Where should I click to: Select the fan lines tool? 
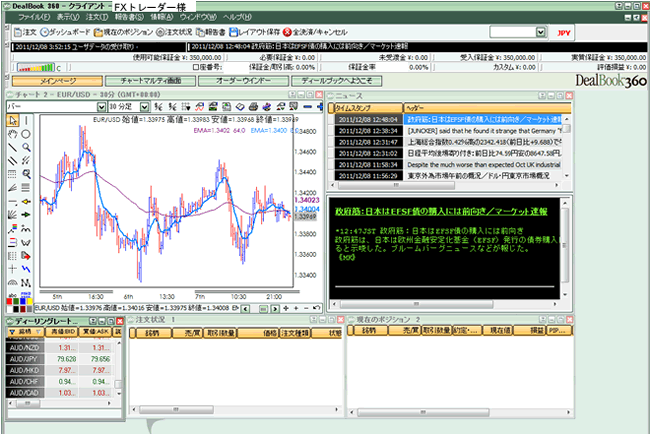tap(13, 188)
